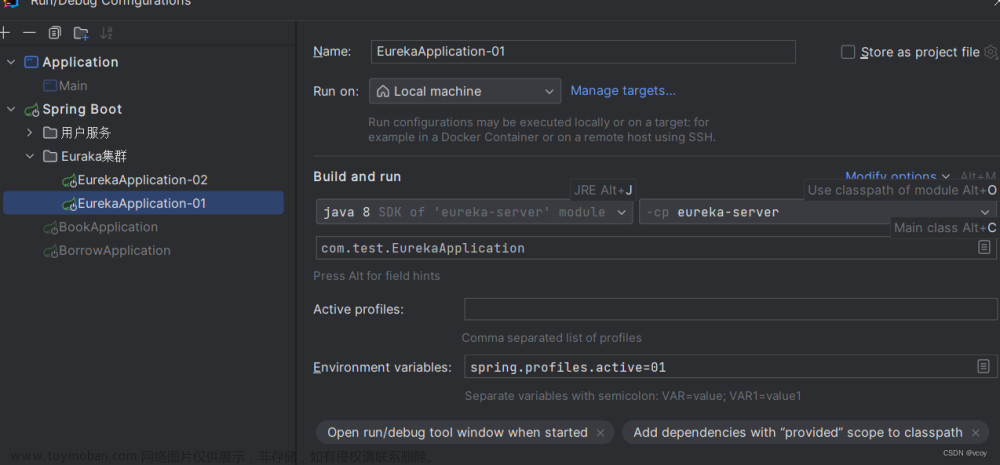Focus the Name input field
The image size is (1000, 465).
[583, 52]
